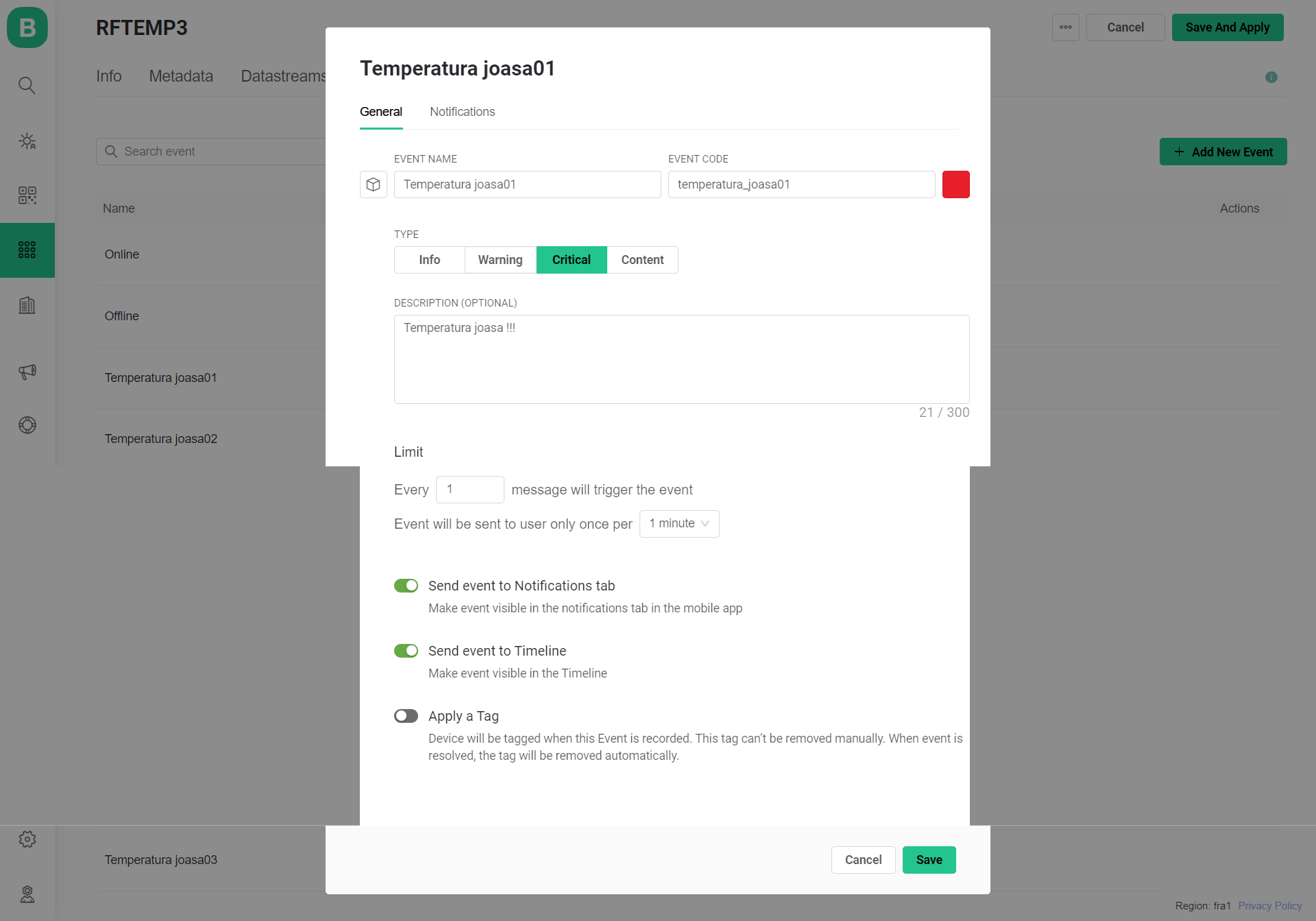Open the 1 minute frequency dropdown
Viewport: 1316px width, 921px height.
[x=679, y=524]
